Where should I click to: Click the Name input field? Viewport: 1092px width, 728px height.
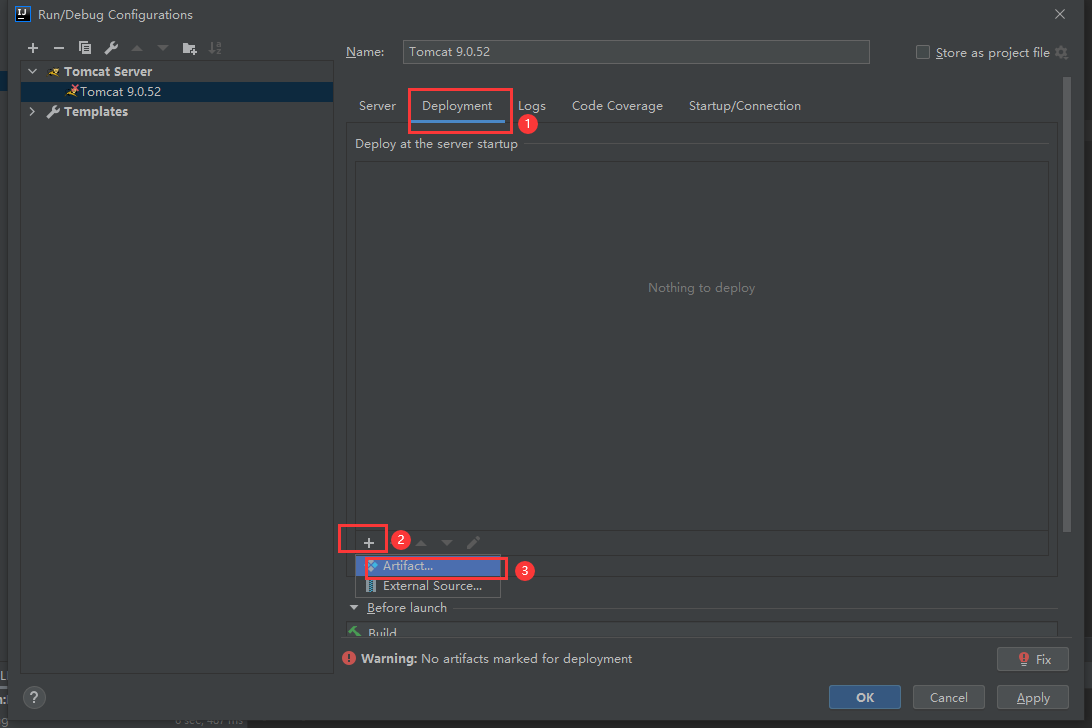(636, 52)
